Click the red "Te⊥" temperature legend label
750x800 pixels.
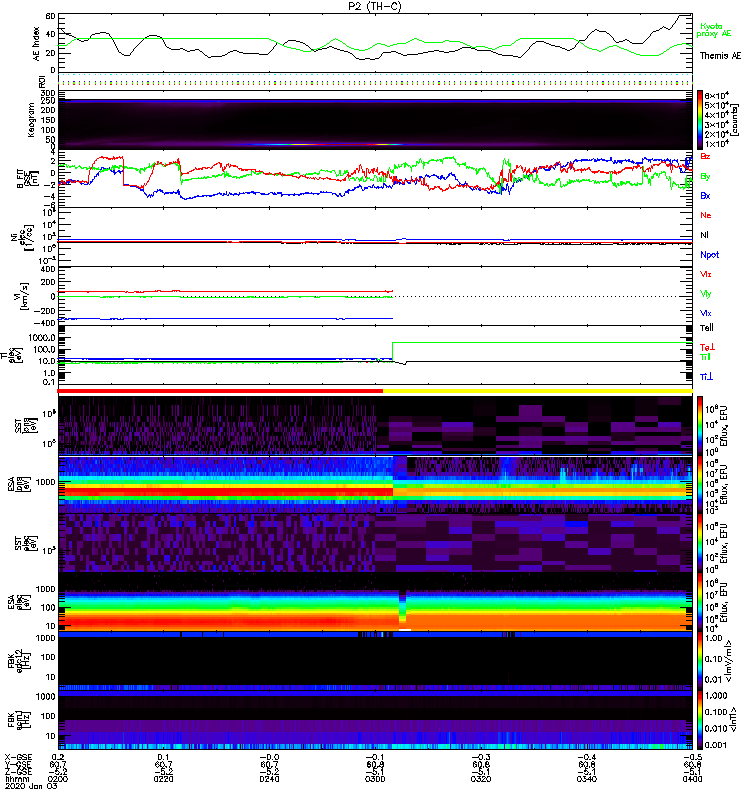(x=707, y=347)
